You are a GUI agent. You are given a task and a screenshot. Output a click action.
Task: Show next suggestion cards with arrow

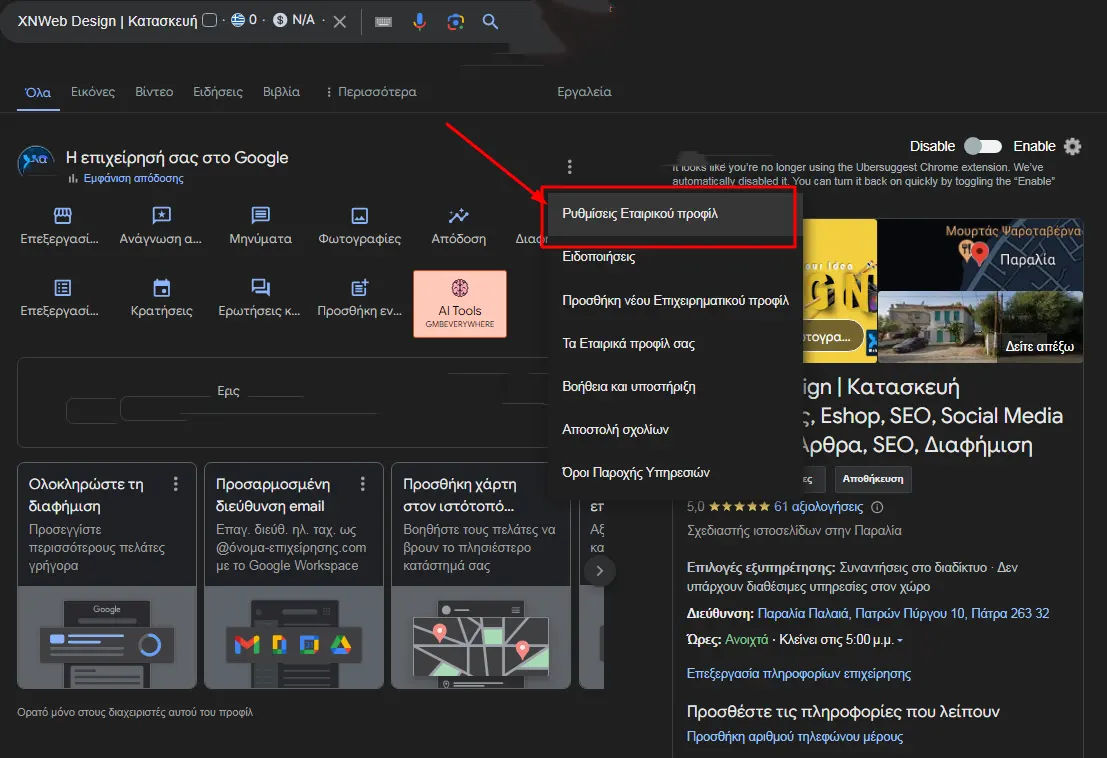[599, 571]
